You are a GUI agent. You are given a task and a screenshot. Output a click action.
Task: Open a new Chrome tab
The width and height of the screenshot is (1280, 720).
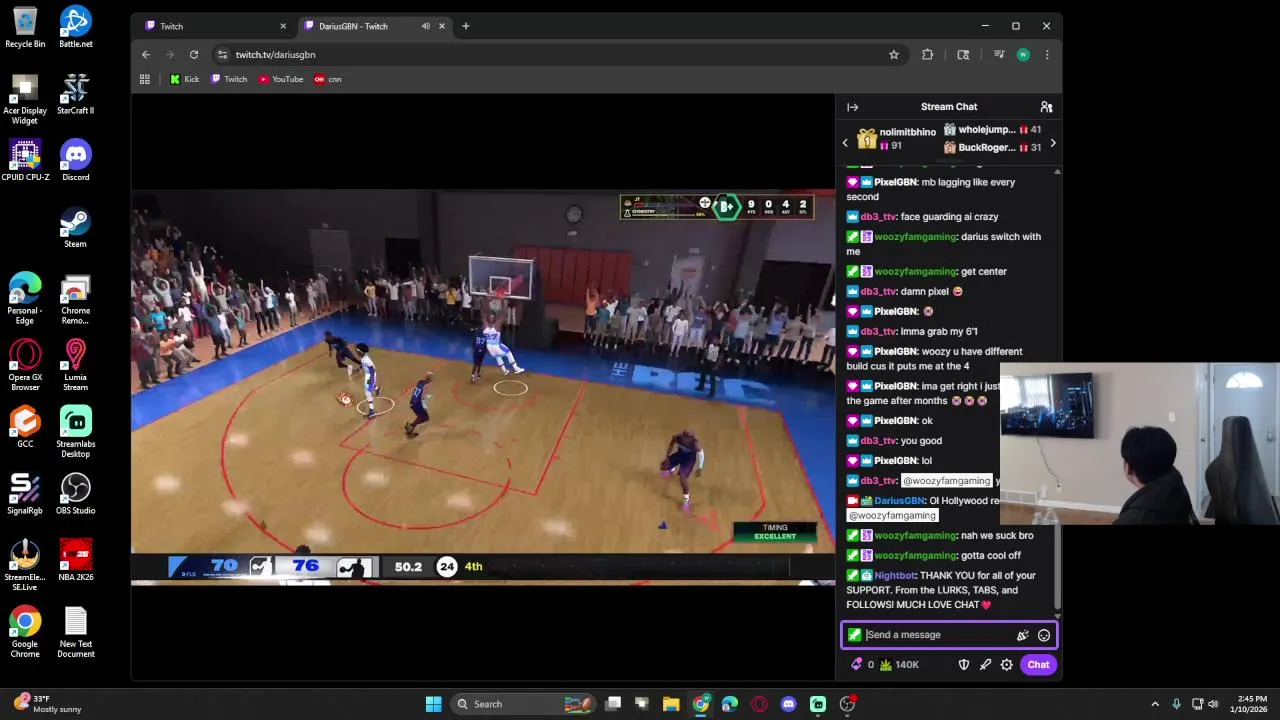tap(465, 26)
